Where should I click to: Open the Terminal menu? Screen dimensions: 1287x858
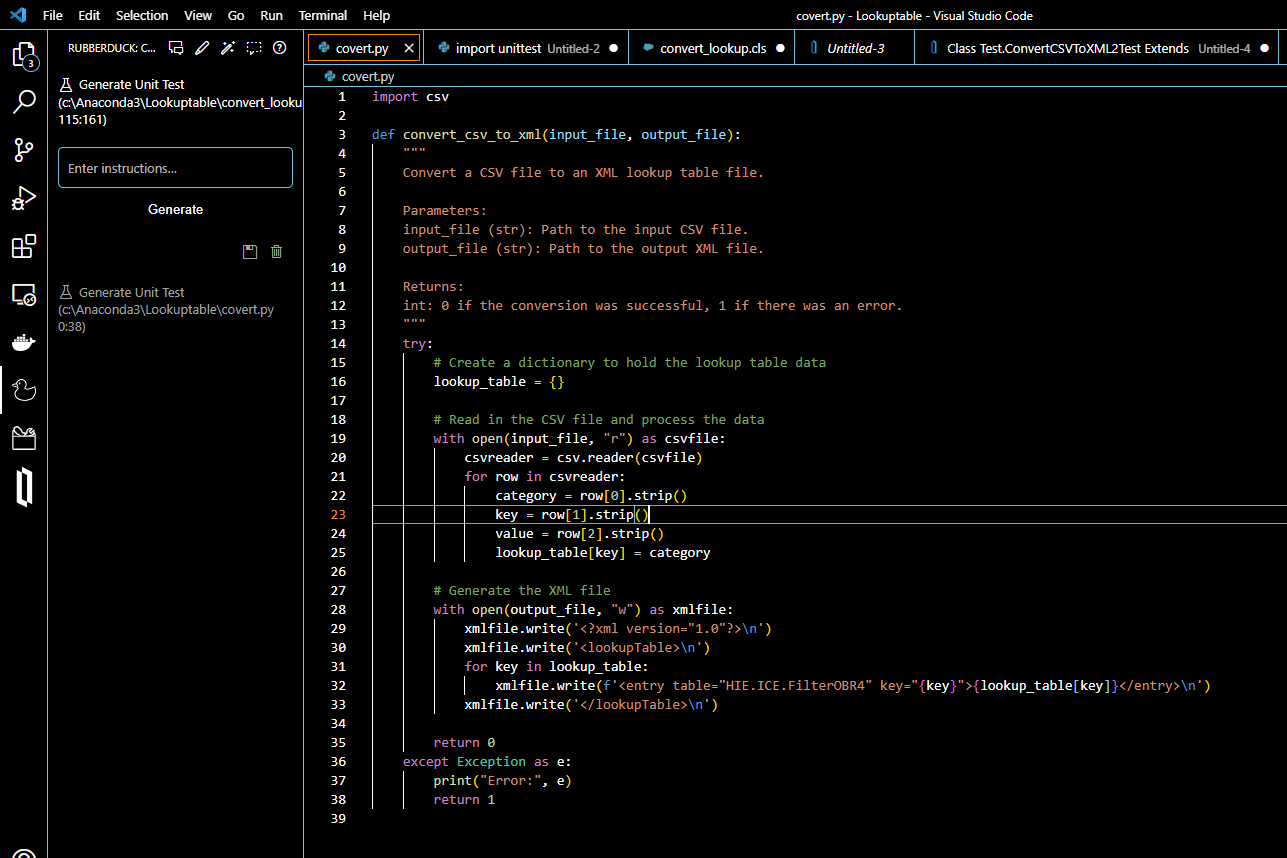(323, 15)
